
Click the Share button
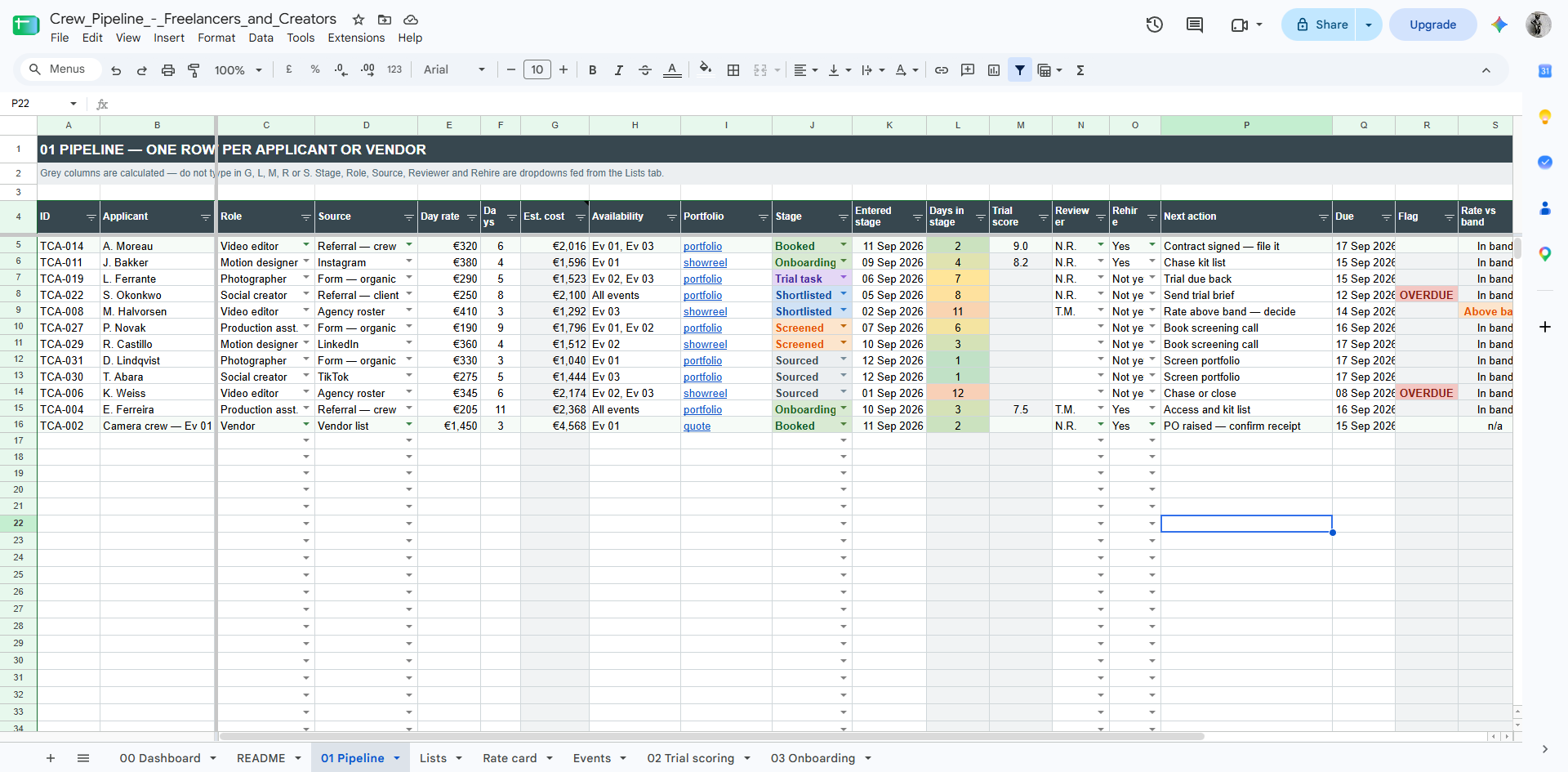point(1320,25)
